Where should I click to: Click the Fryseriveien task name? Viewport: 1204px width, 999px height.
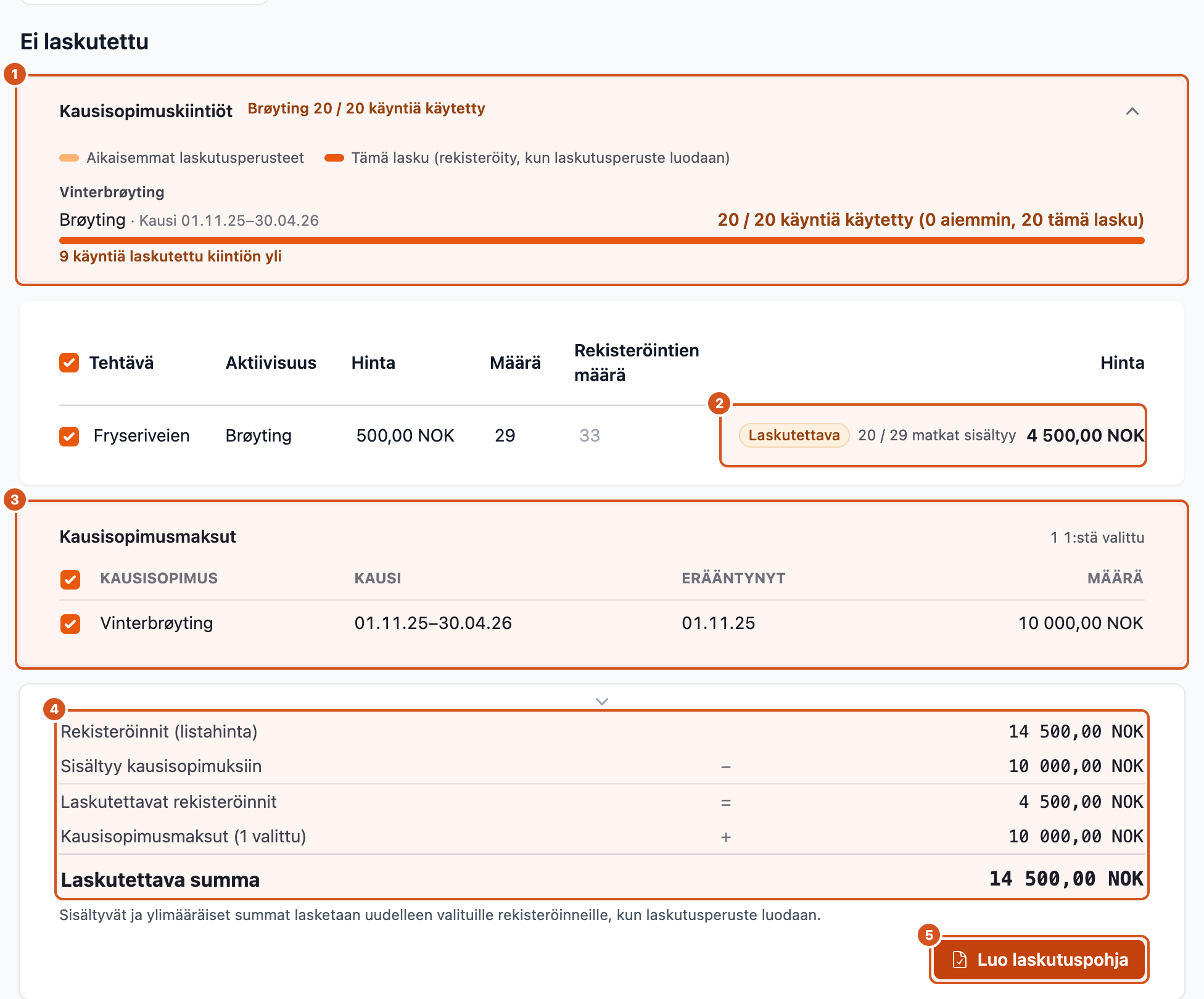tap(142, 435)
